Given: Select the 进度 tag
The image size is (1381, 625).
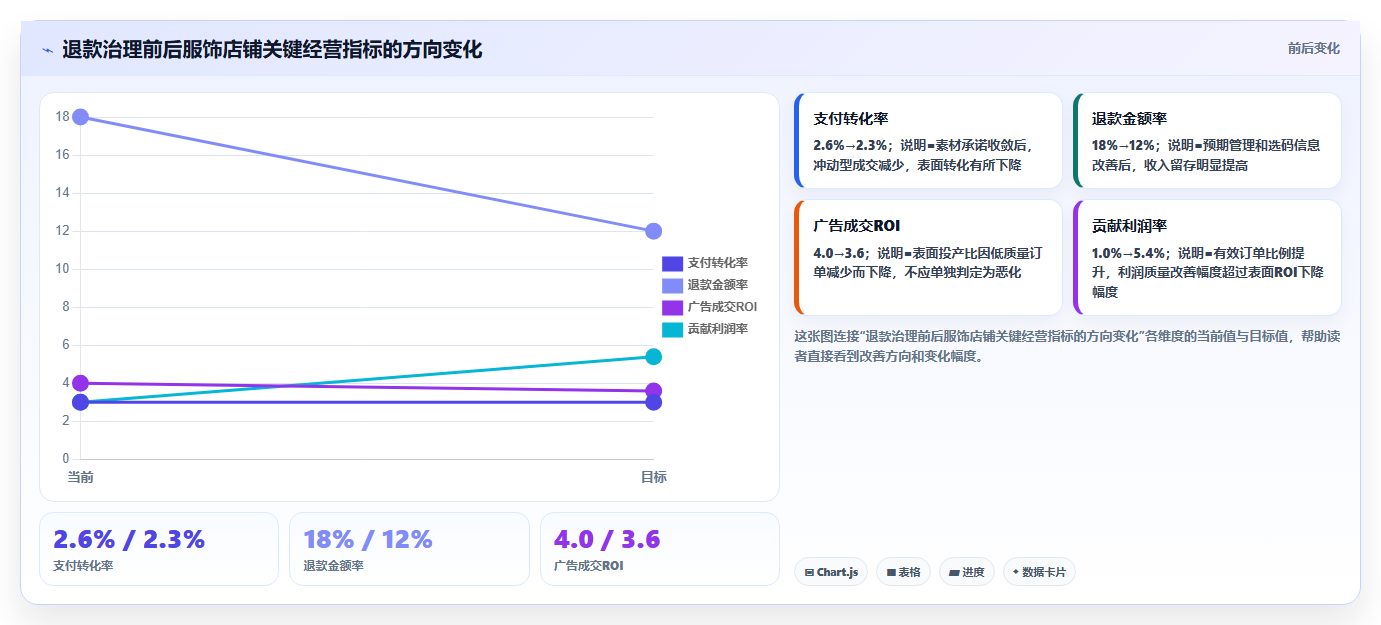Looking at the screenshot, I should [x=967, y=572].
